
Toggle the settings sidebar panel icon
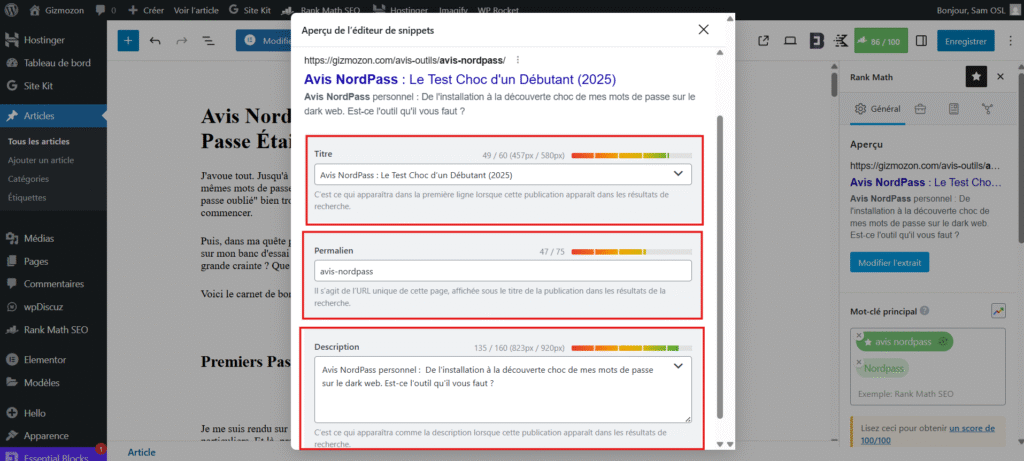(921, 41)
